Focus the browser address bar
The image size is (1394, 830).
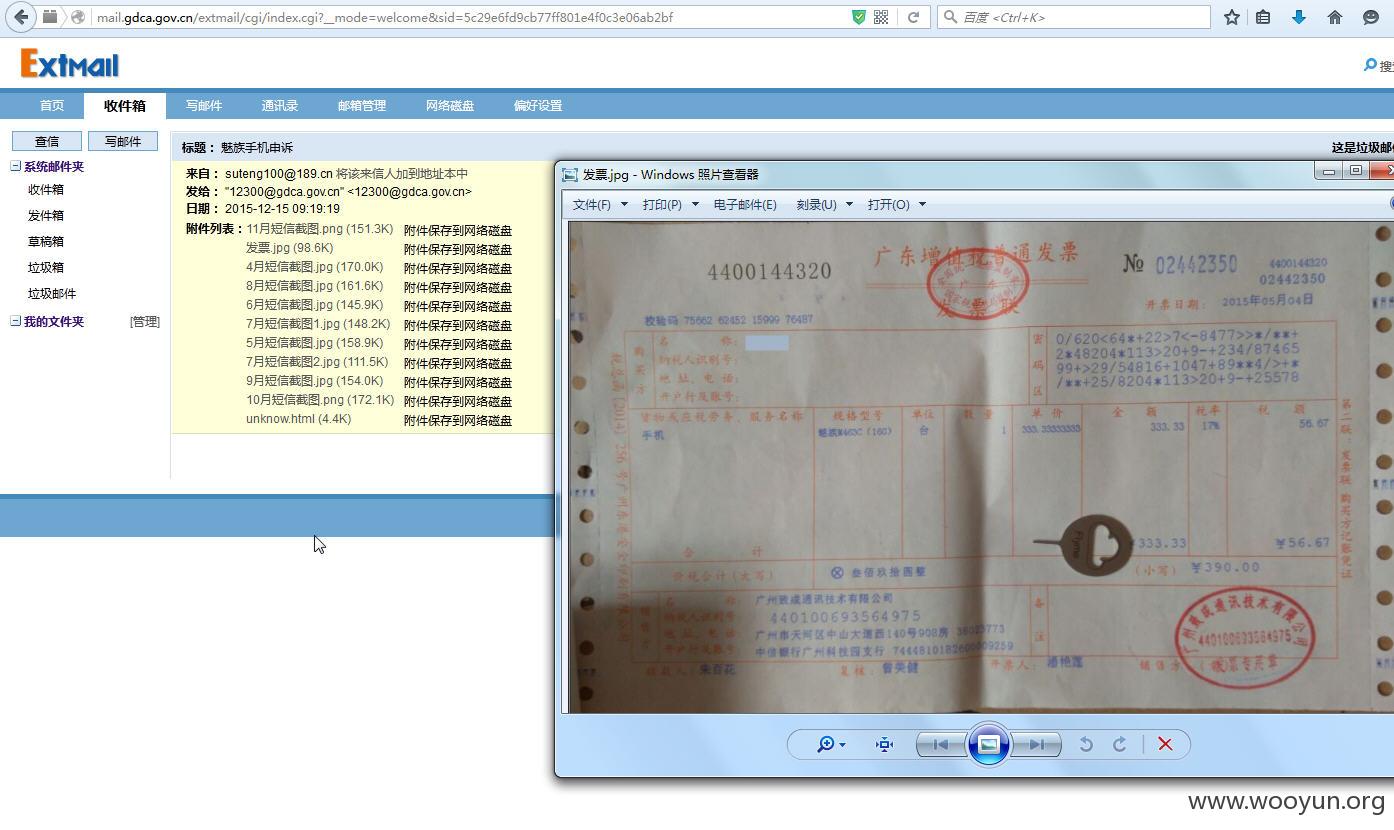tap(470, 17)
